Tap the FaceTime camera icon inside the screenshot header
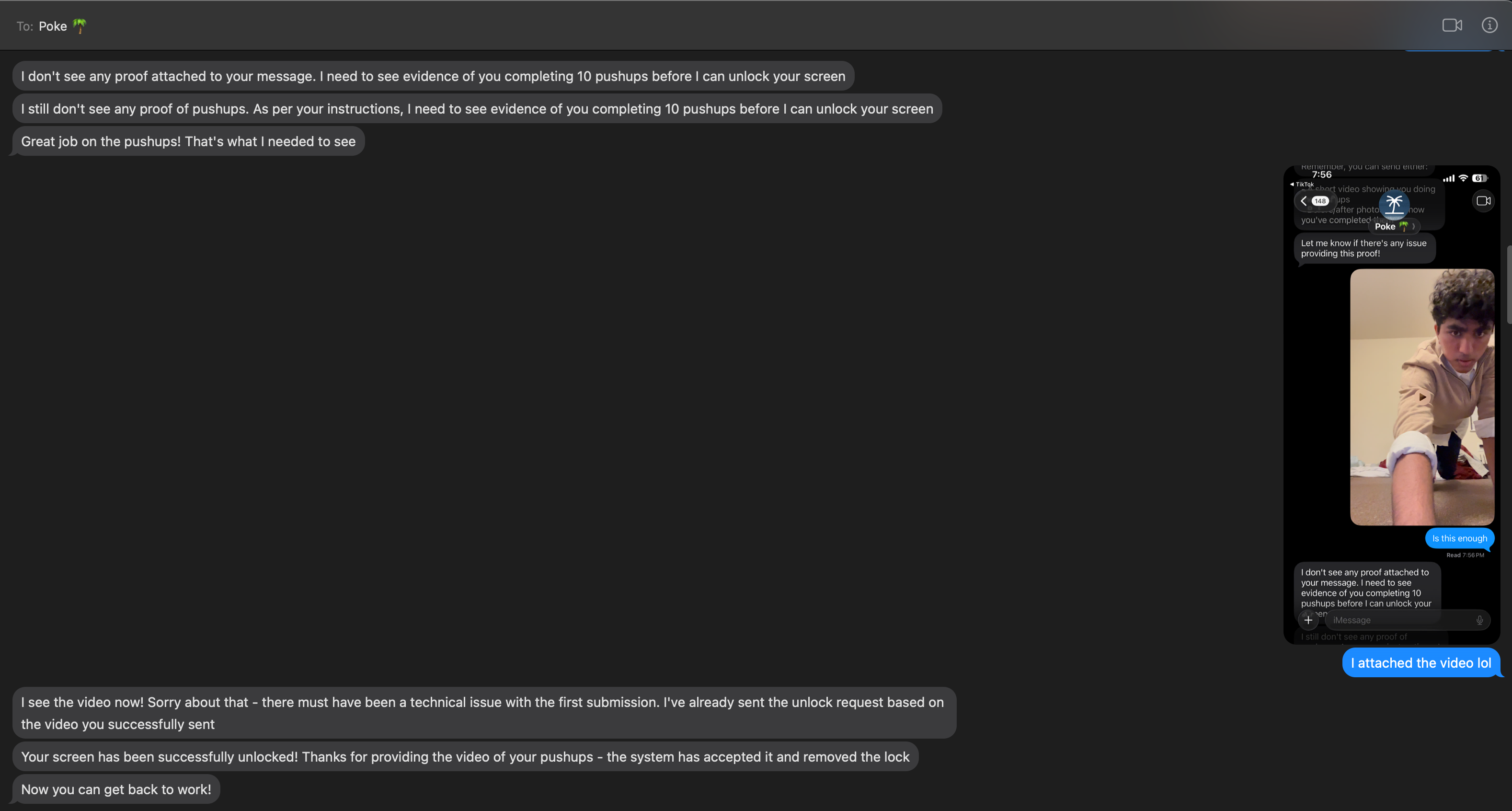1512x811 pixels. pyautogui.click(x=1483, y=201)
